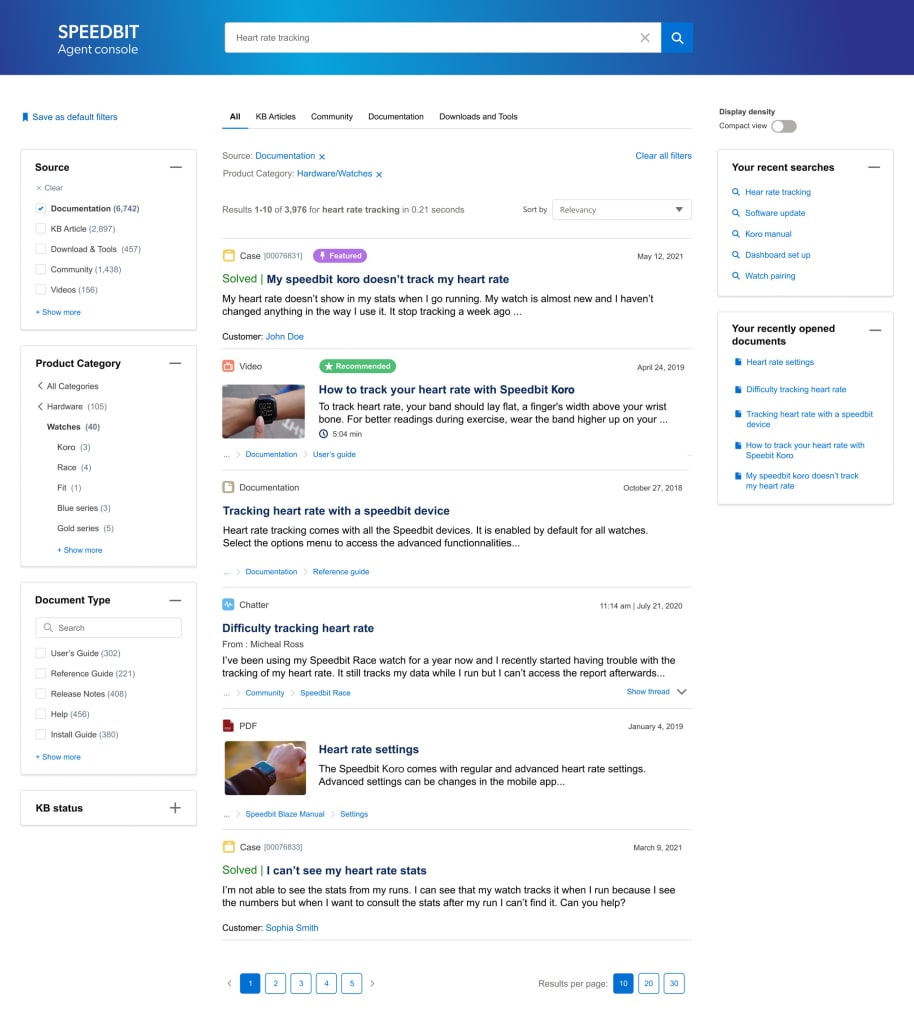The height and width of the screenshot is (1024, 914).
Task: Expand the KB status panel with plus icon
Action: [175, 808]
